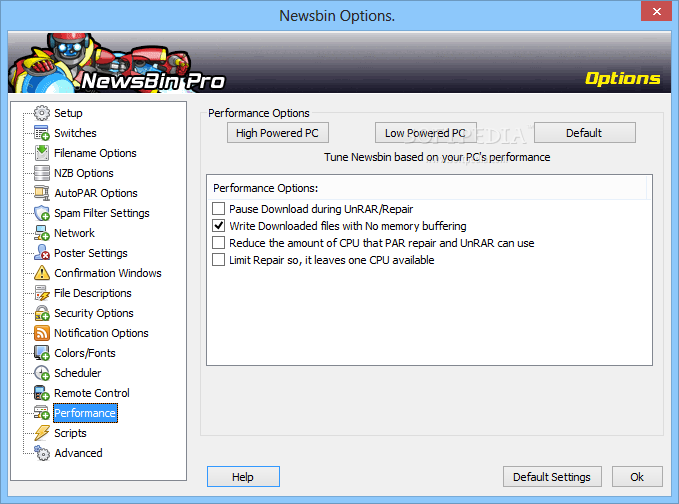The image size is (679, 504).
Task: Open Poster Settings page
Action: 91,253
